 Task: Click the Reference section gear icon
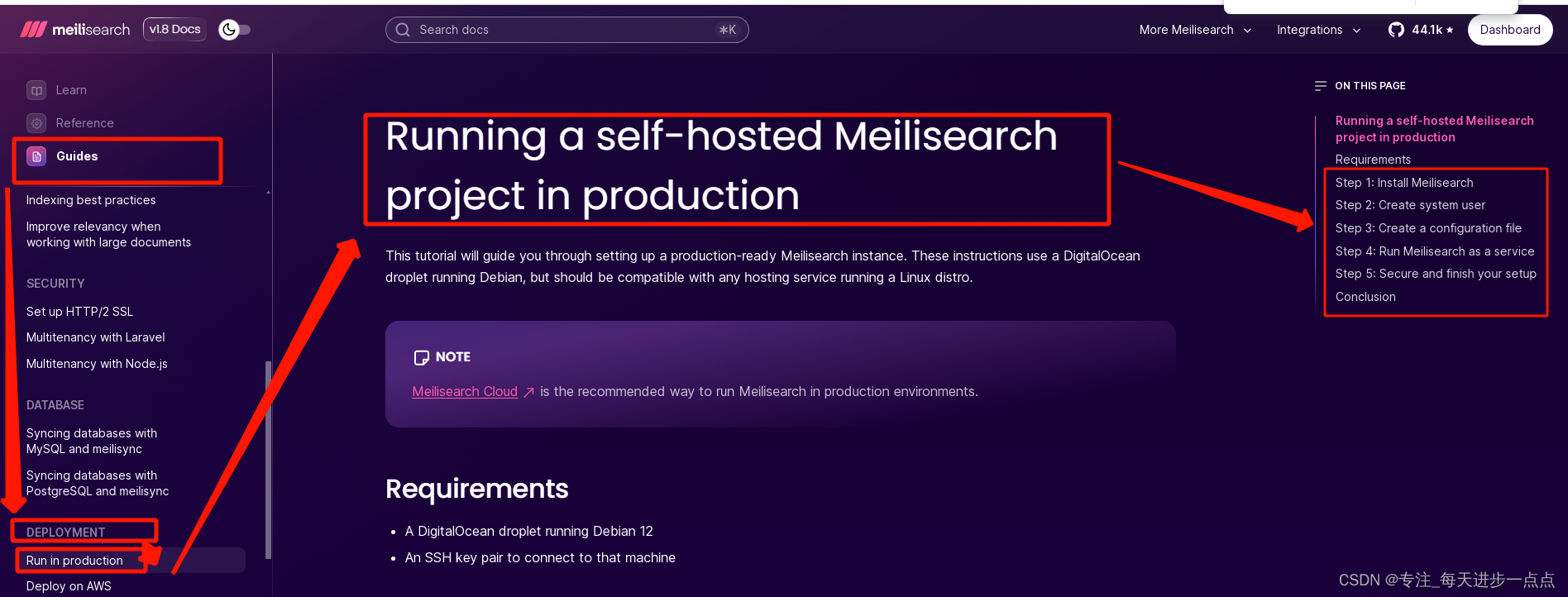tap(36, 122)
